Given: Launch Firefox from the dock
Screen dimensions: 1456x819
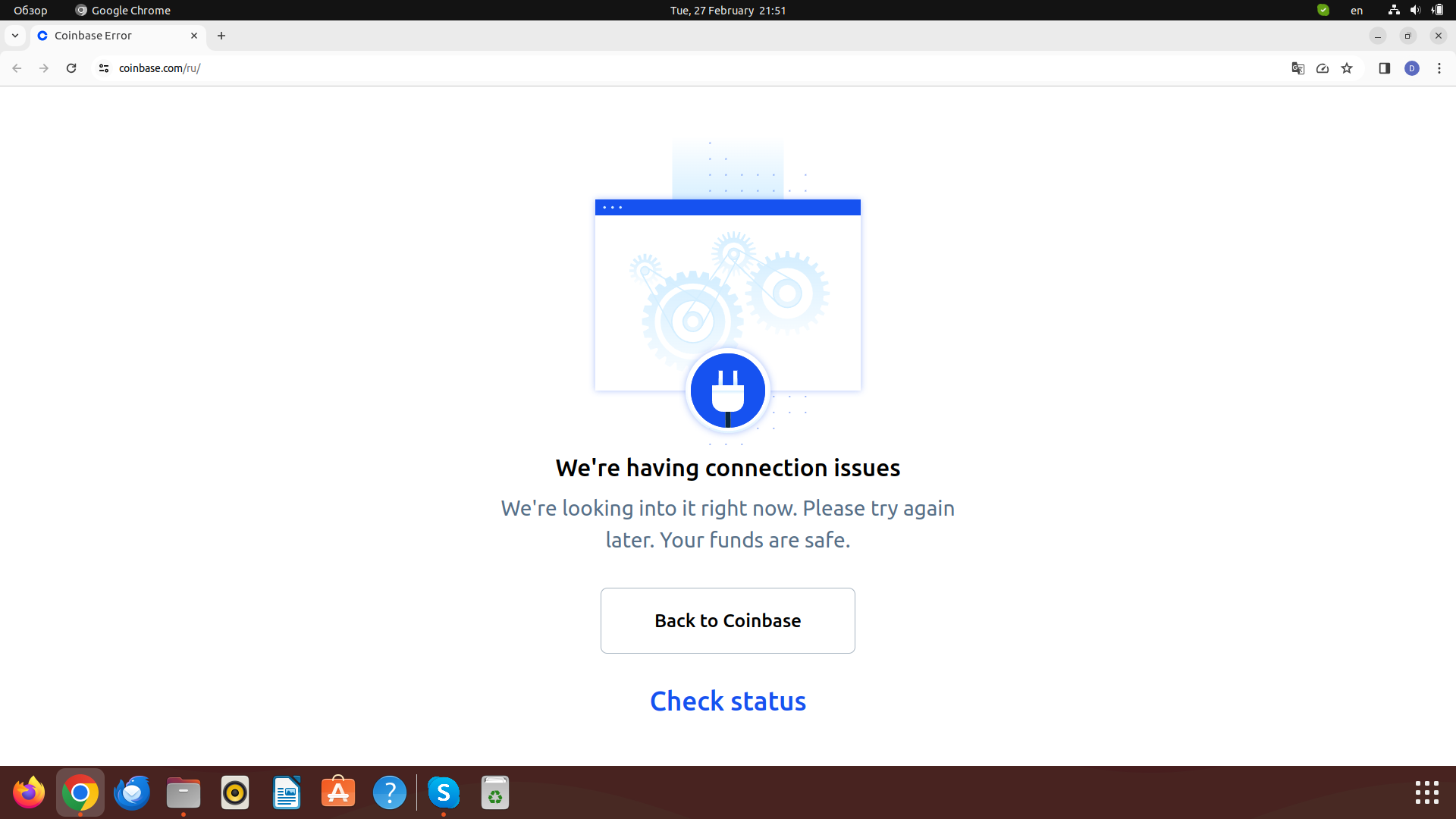Looking at the screenshot, I should (29, 793).
